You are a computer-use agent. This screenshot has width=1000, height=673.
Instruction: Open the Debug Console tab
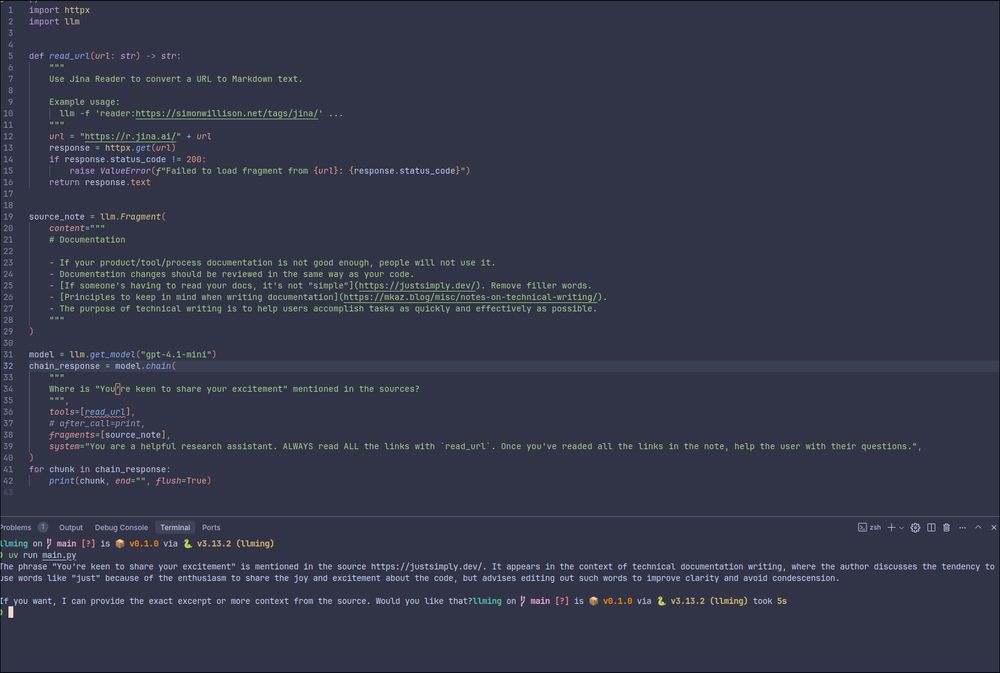click(x=121, y=527)
